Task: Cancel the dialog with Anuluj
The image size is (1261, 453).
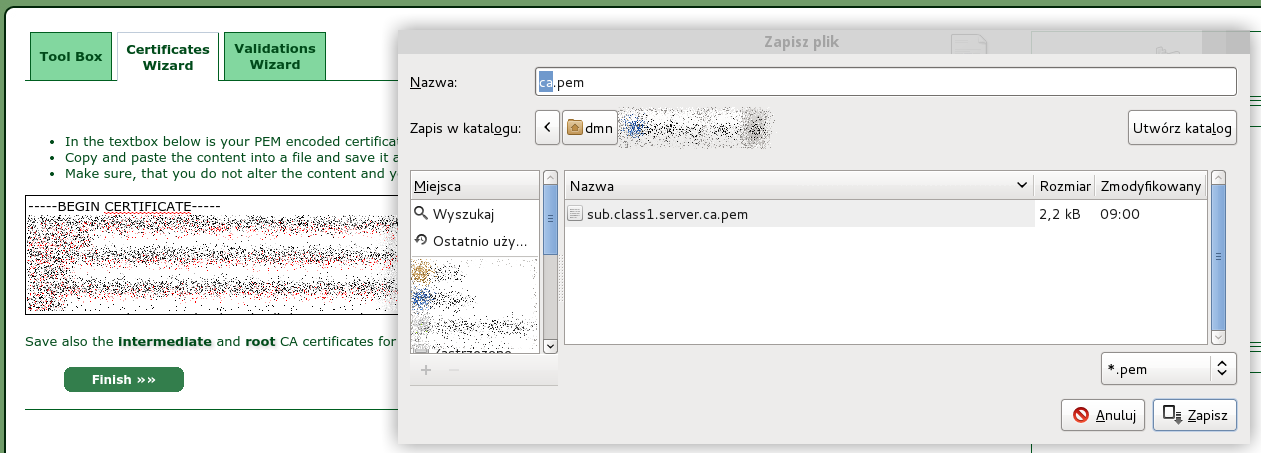Action: [x=1104, y=415]
